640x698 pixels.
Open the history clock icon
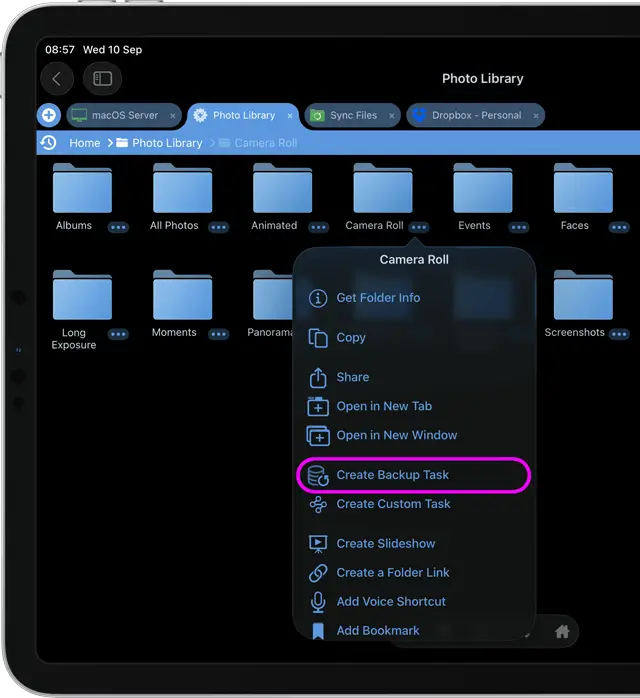point(48,143)
